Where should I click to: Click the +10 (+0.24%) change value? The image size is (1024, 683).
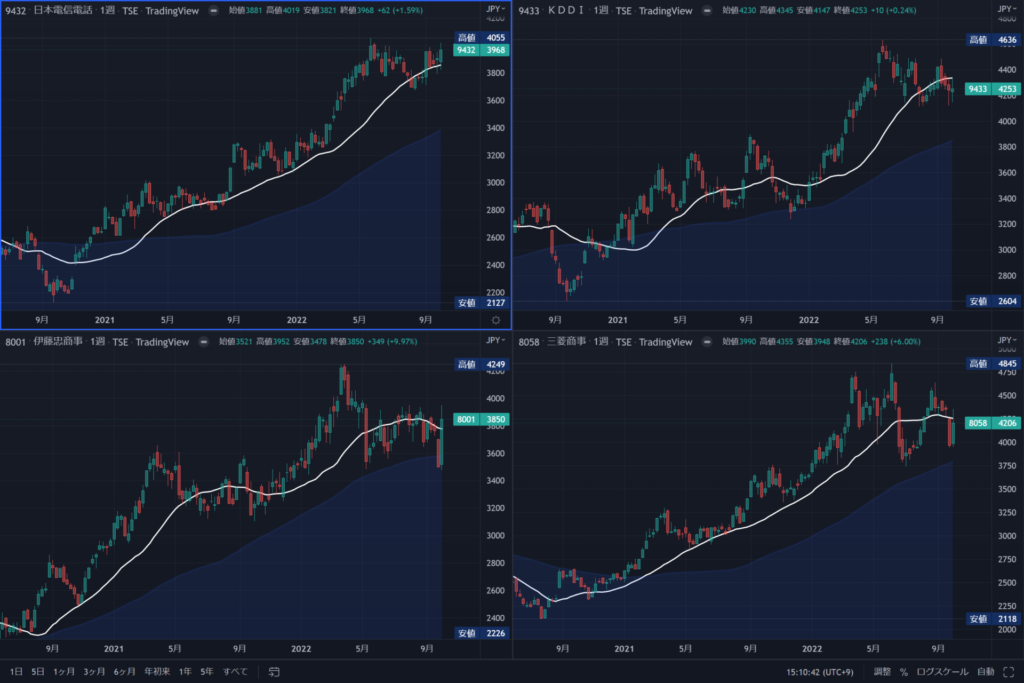893,10
